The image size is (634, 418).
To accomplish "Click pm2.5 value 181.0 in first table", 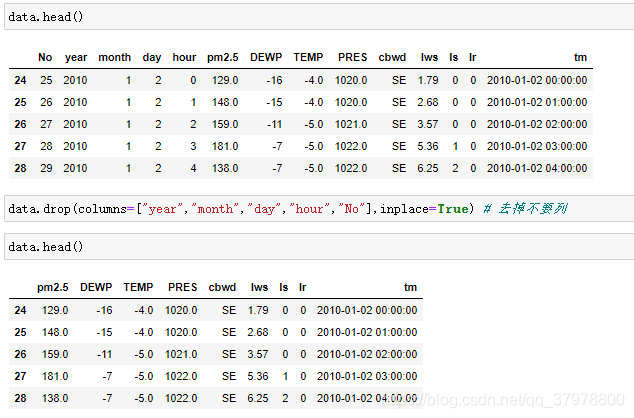I will point(225,146).
